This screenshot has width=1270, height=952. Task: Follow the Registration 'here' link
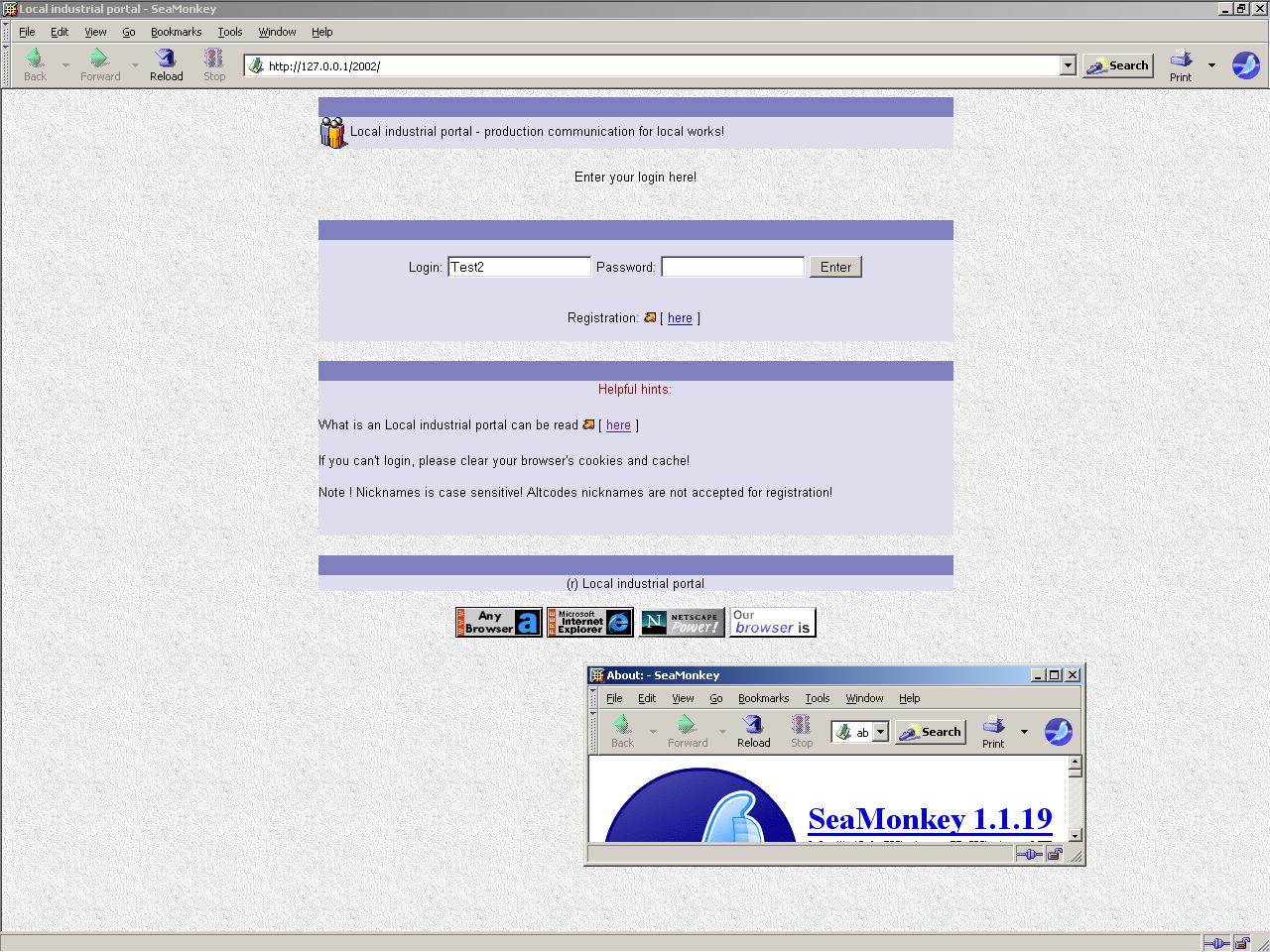[680, 318]
